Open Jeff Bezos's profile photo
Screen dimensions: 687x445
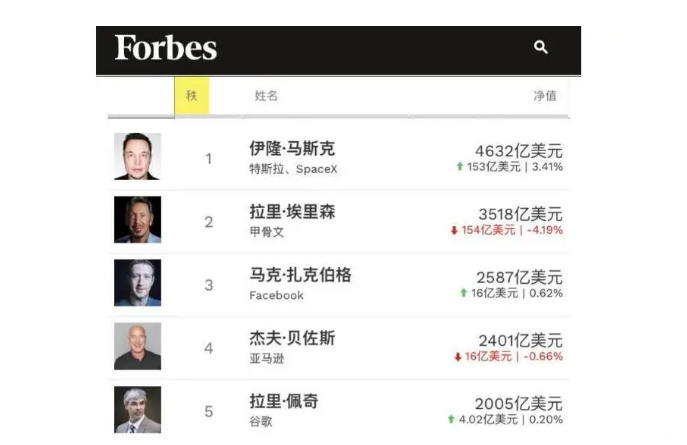tap(137, 346)
